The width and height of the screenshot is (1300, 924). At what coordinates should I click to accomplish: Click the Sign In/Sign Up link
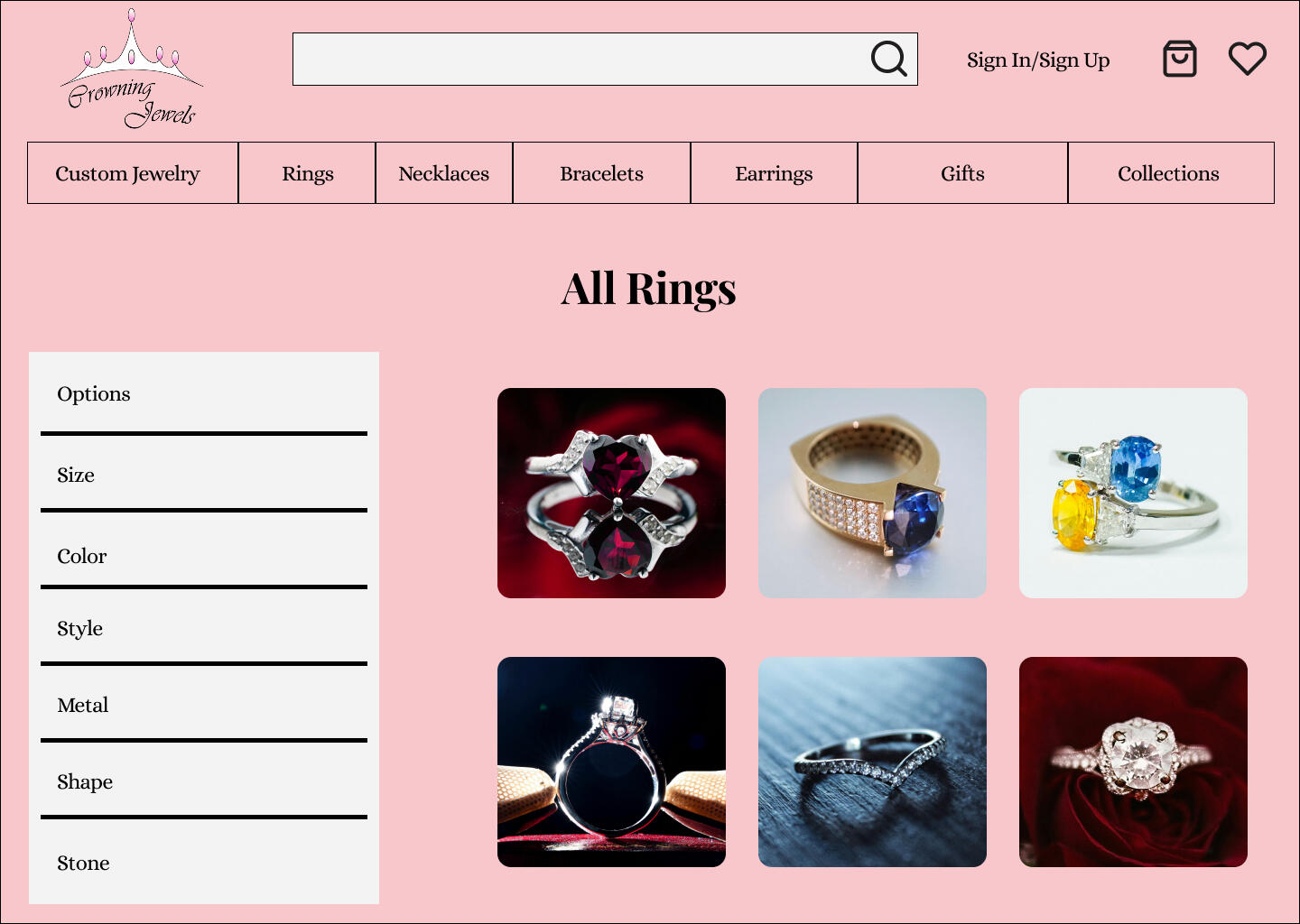click(1038, 60)
